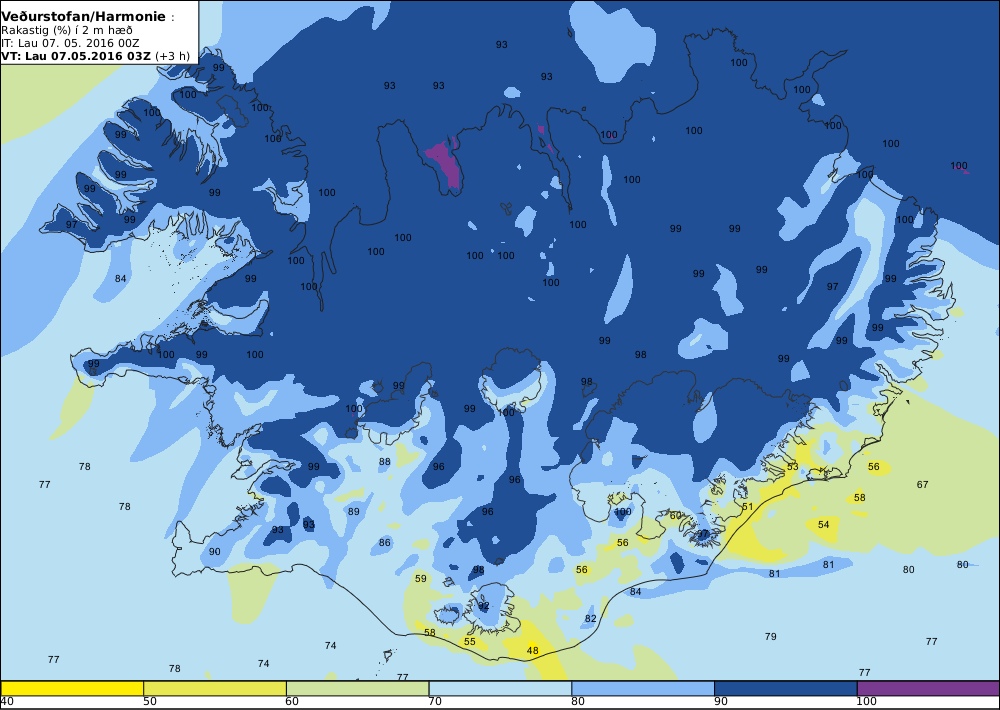Select the humidity value 53
This screenshot has width=1000, height=710.
tap(793, 467)
